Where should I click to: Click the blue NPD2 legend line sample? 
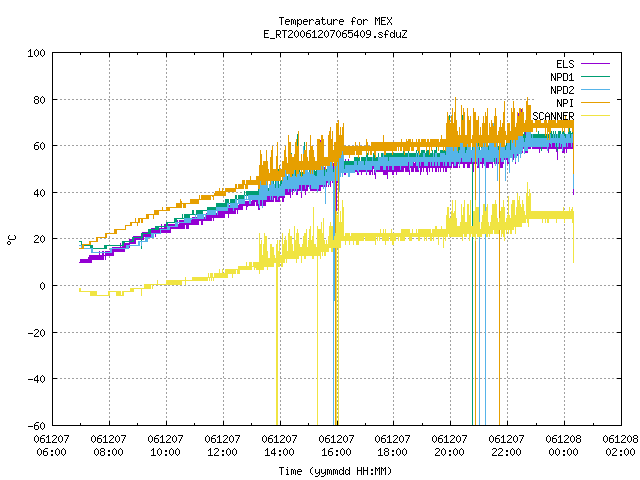click(x=595, y=90)
